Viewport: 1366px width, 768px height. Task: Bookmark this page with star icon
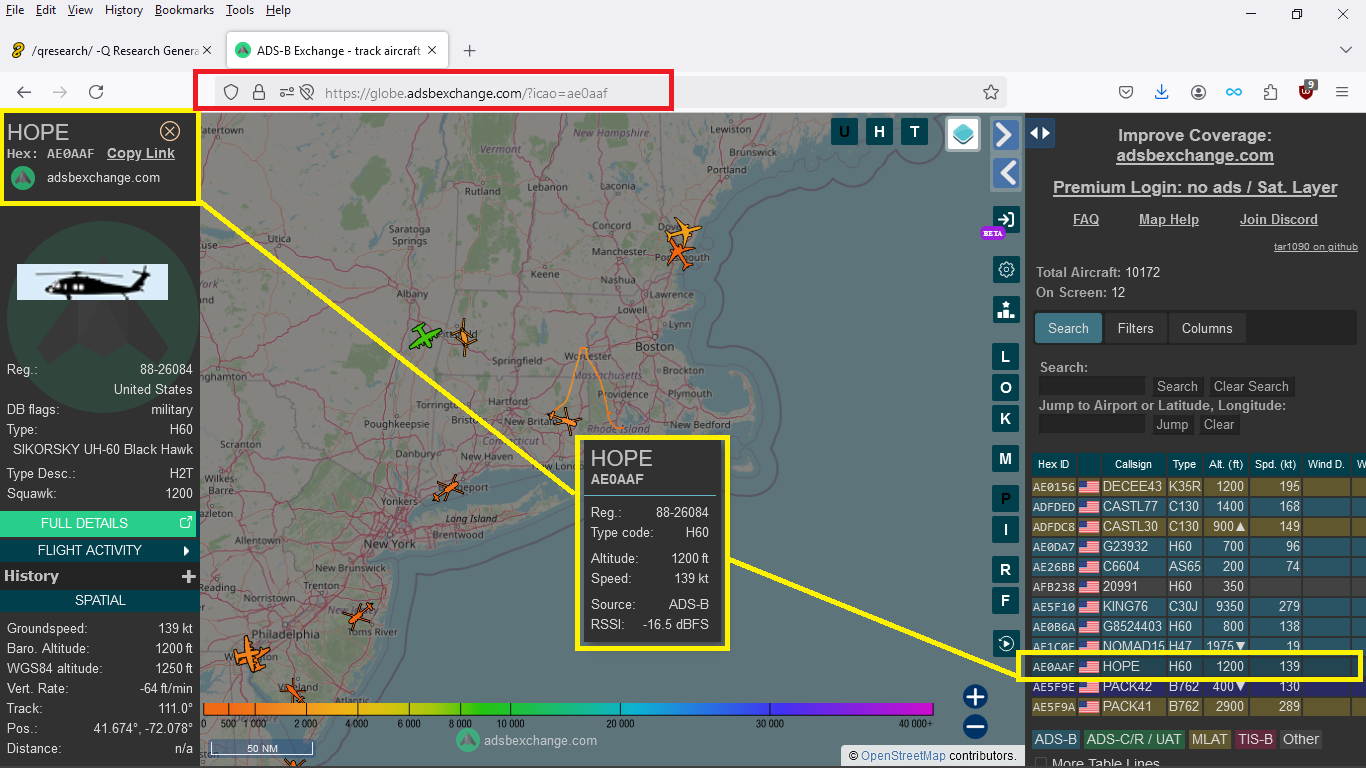tap(991, 92)
